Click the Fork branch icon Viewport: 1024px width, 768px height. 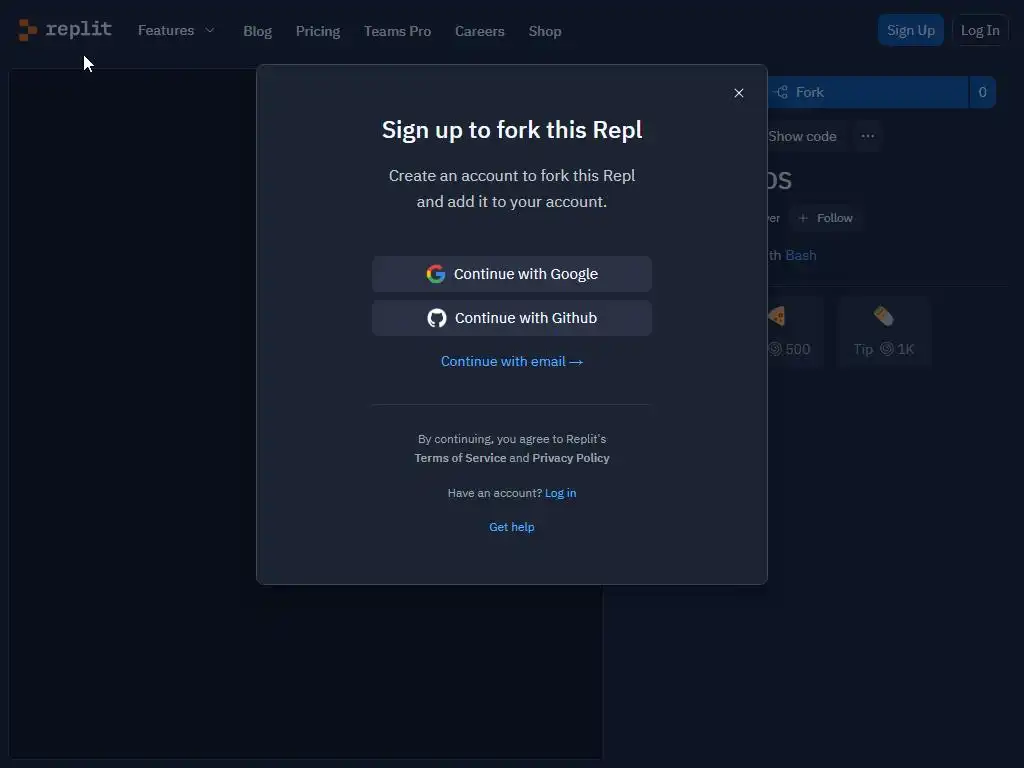click(782, 92)
